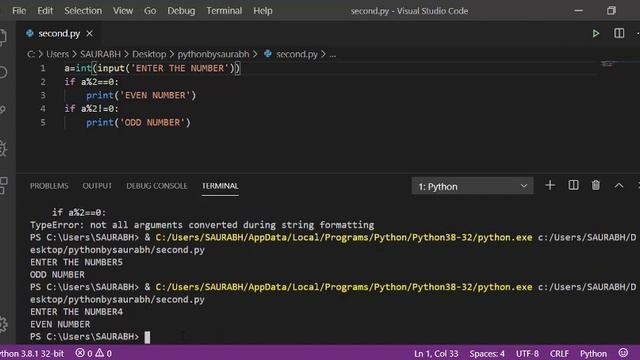Select the second.py editor tab
Viewport: 640px width, 360px height.
coord(59,33)
